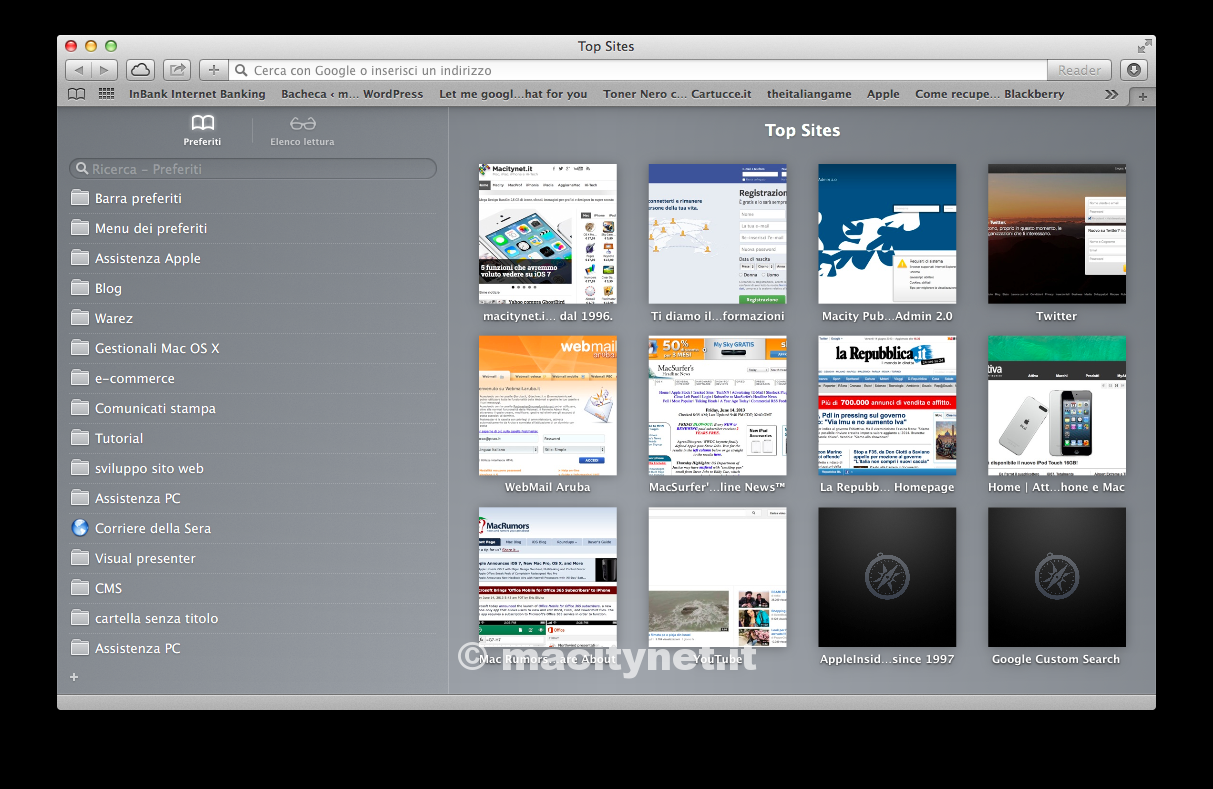Viewport: 1213px width, 789px height.
Task: Open Barra preferiti folder
Action: pos(252,198)
